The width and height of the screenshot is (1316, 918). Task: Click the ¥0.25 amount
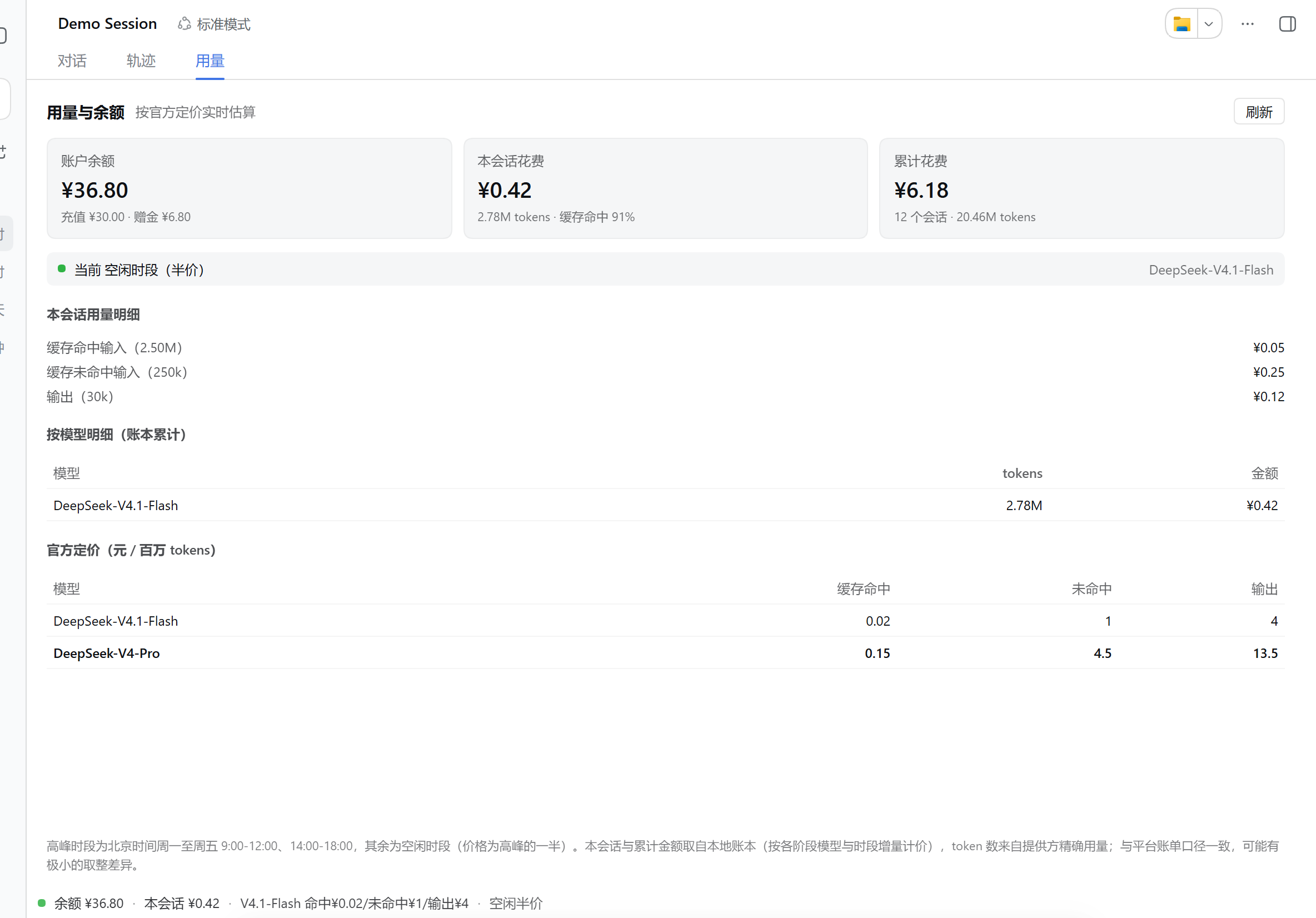pyautogui.click(x=1268, y=372)
